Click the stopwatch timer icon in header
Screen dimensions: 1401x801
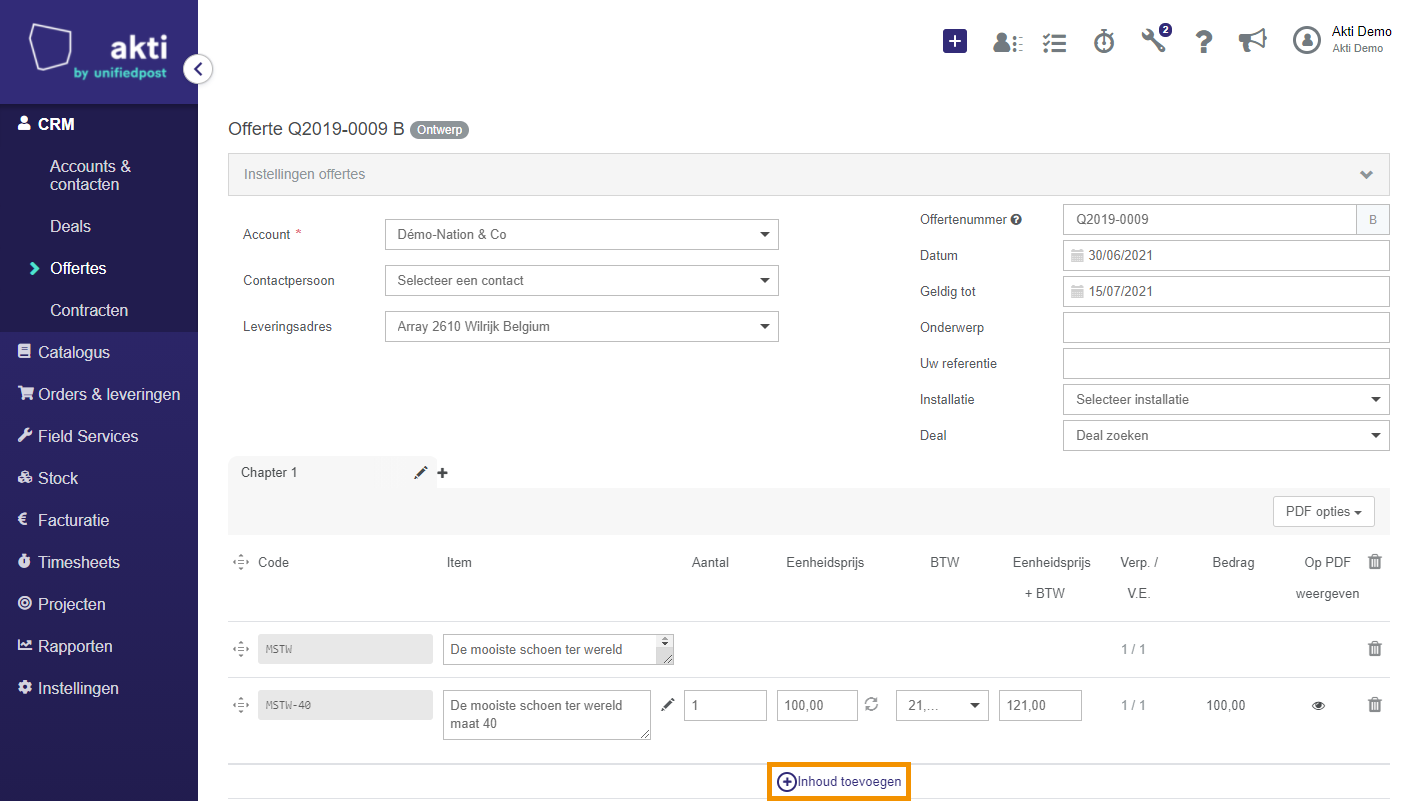point(1104,41)
